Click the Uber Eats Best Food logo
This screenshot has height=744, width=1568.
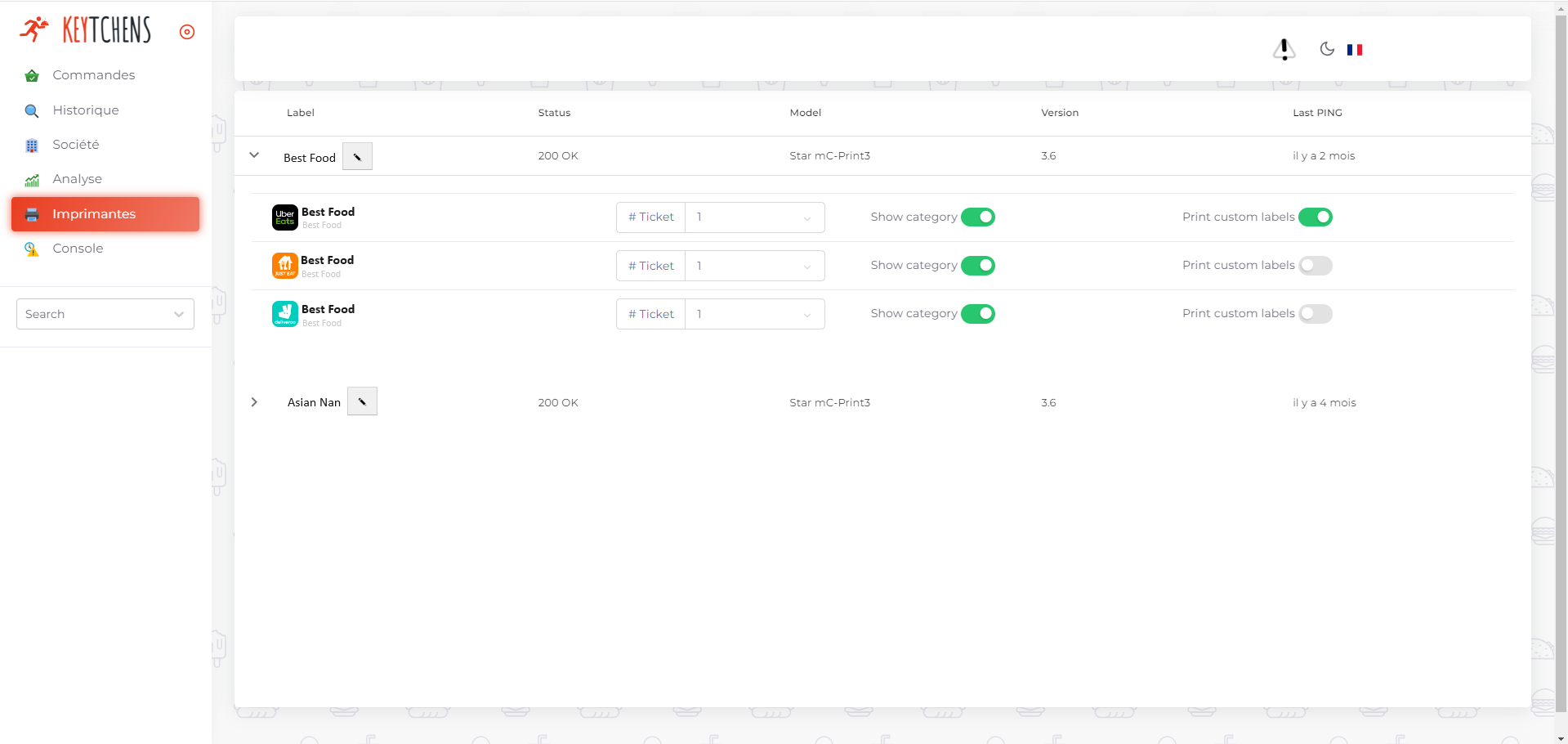point(284,217)
